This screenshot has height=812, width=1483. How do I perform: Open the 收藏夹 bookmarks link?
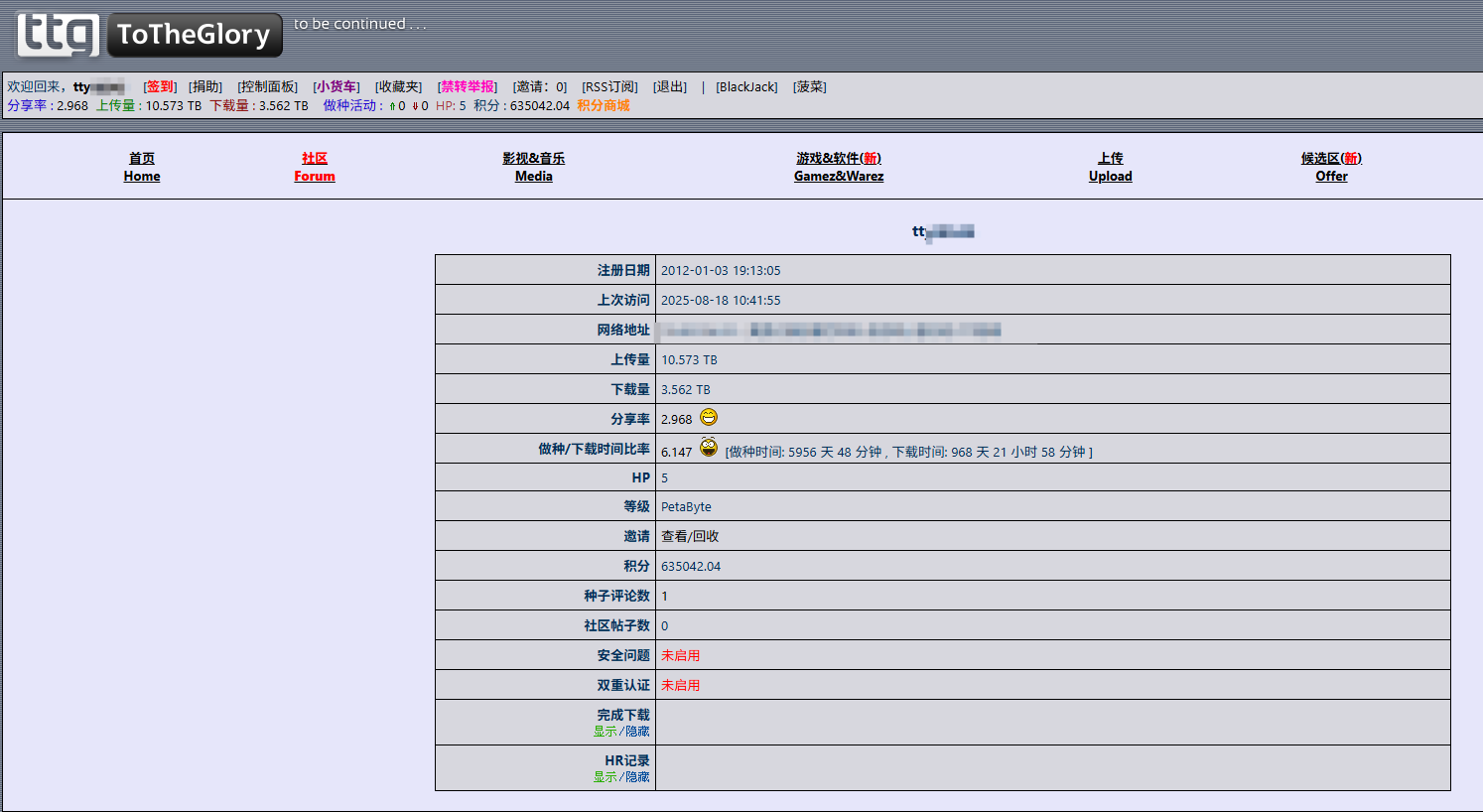click(398, 87)
